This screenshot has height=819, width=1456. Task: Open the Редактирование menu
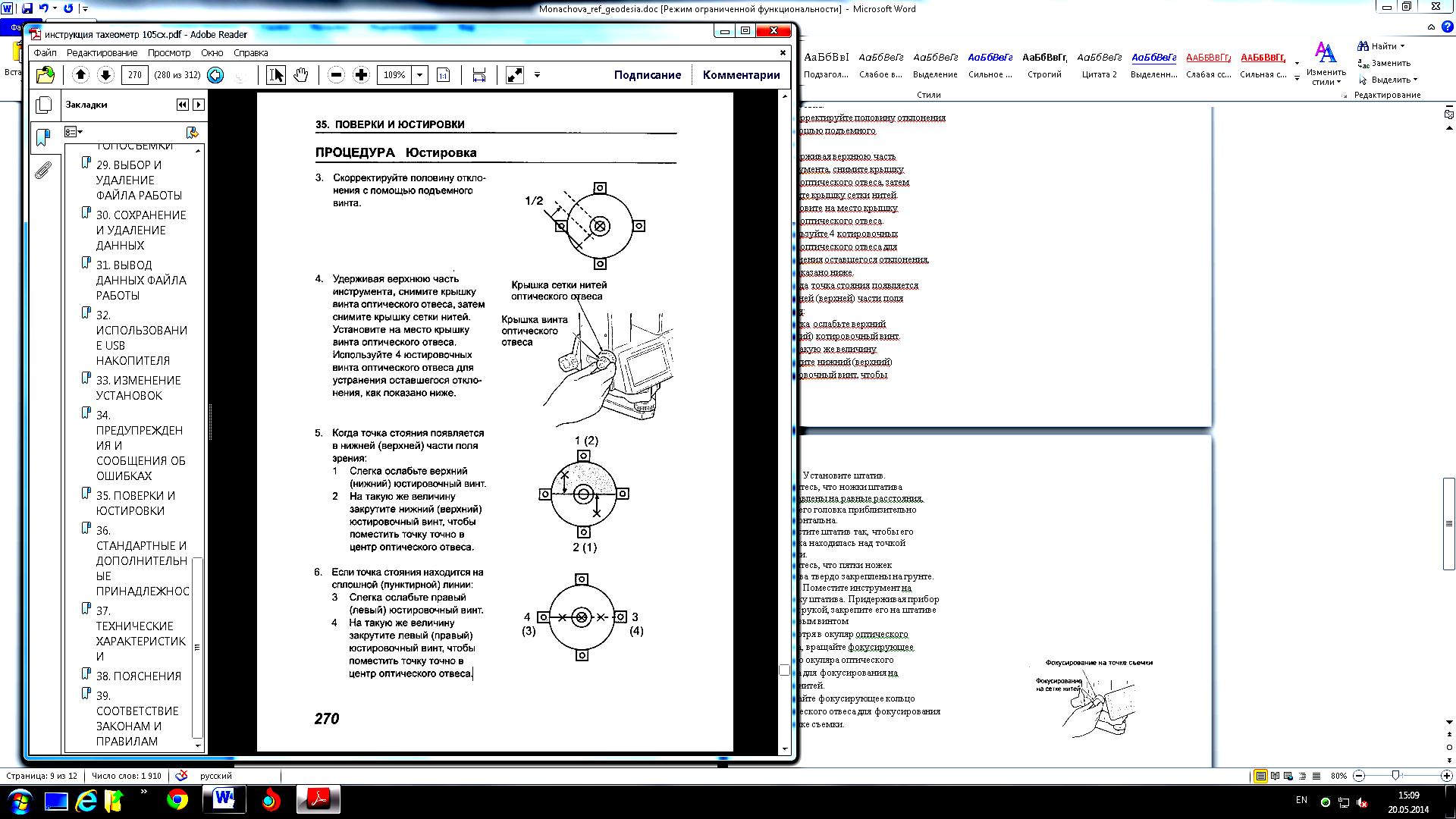tap(102, 53)
